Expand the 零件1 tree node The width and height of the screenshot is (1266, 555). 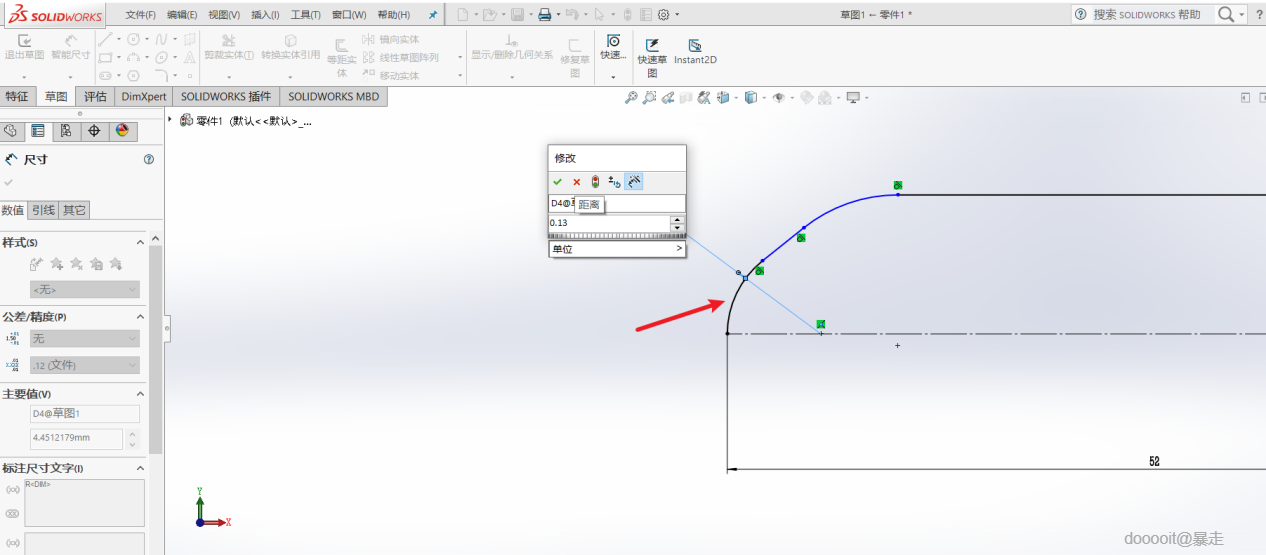(170, 120)
